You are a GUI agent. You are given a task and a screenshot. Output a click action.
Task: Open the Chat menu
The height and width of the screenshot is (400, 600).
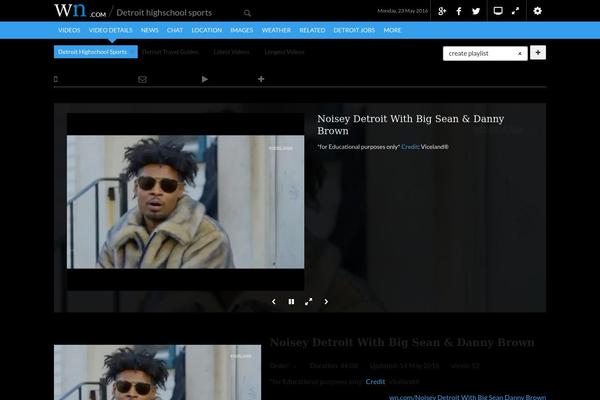coord(175,30)
